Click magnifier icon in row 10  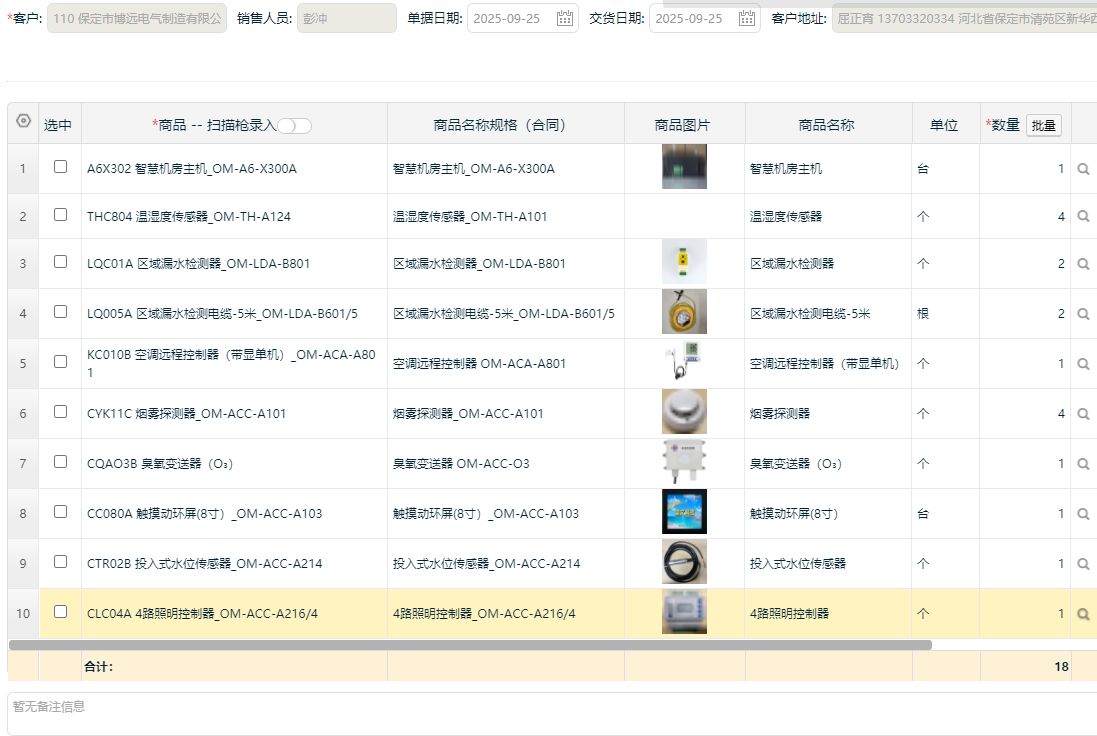pos(1083,614)
